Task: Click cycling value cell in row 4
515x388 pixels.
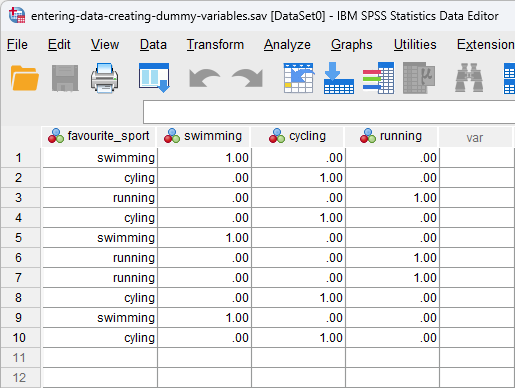Action: pyautogui.click(x=299, y=218)
